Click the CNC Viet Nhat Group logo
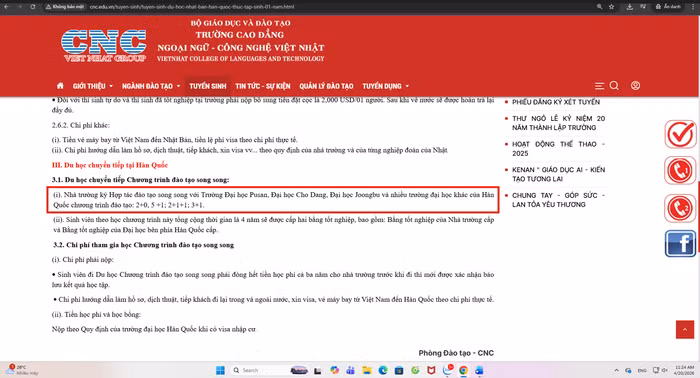 104,46
